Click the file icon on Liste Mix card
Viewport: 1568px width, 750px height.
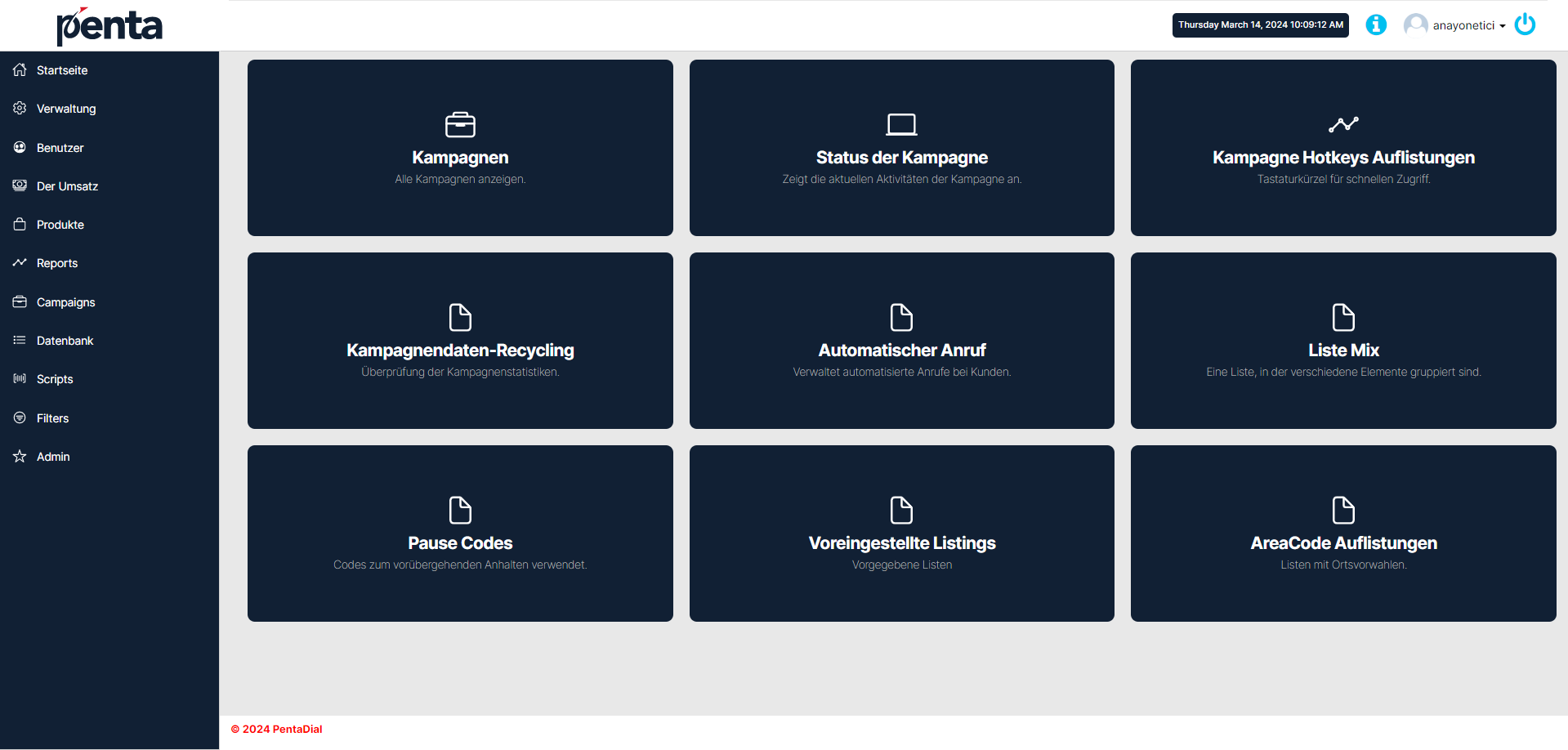(1343, 318)
